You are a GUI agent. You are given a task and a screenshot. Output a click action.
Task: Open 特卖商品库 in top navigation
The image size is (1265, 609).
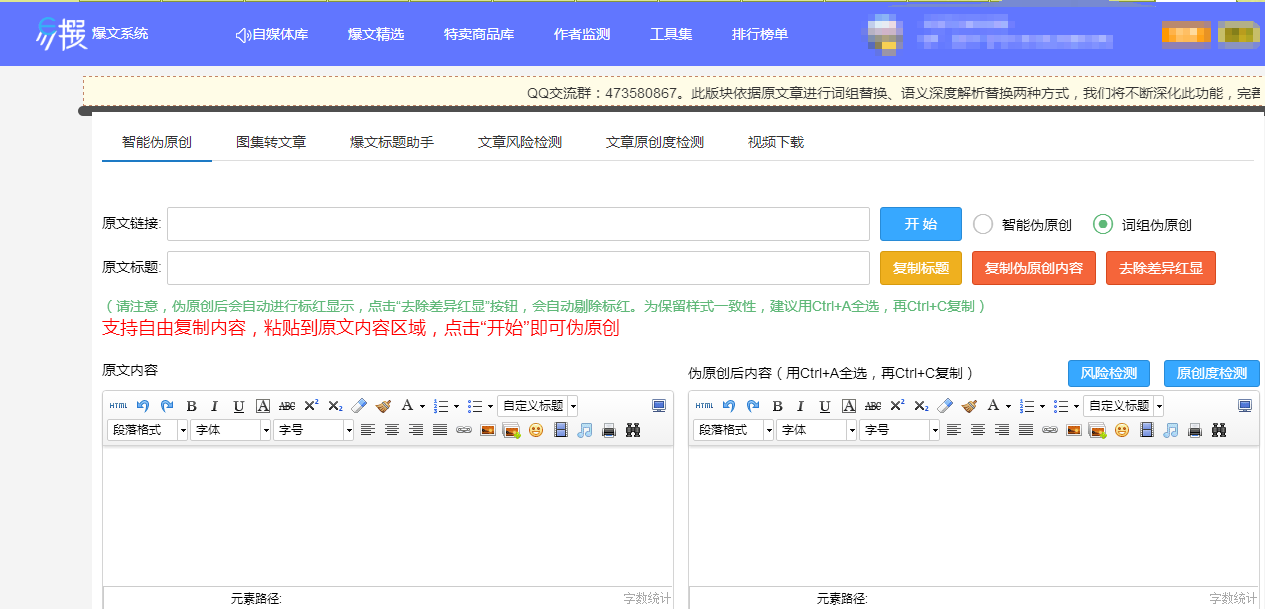(479, 34)
